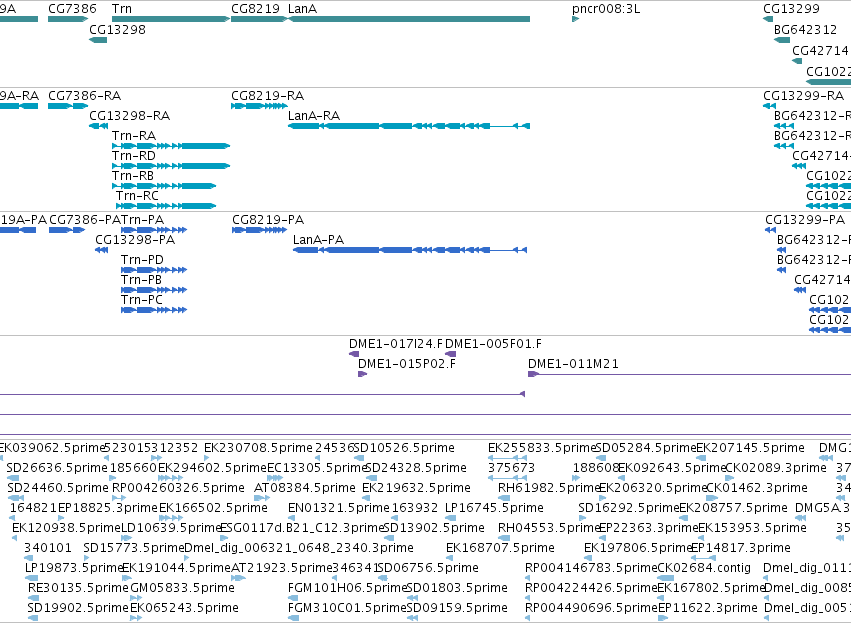This screenshot has height=623, width=851.
Task: Click EST SD19902.5prime
Action: tap(78, 608)
